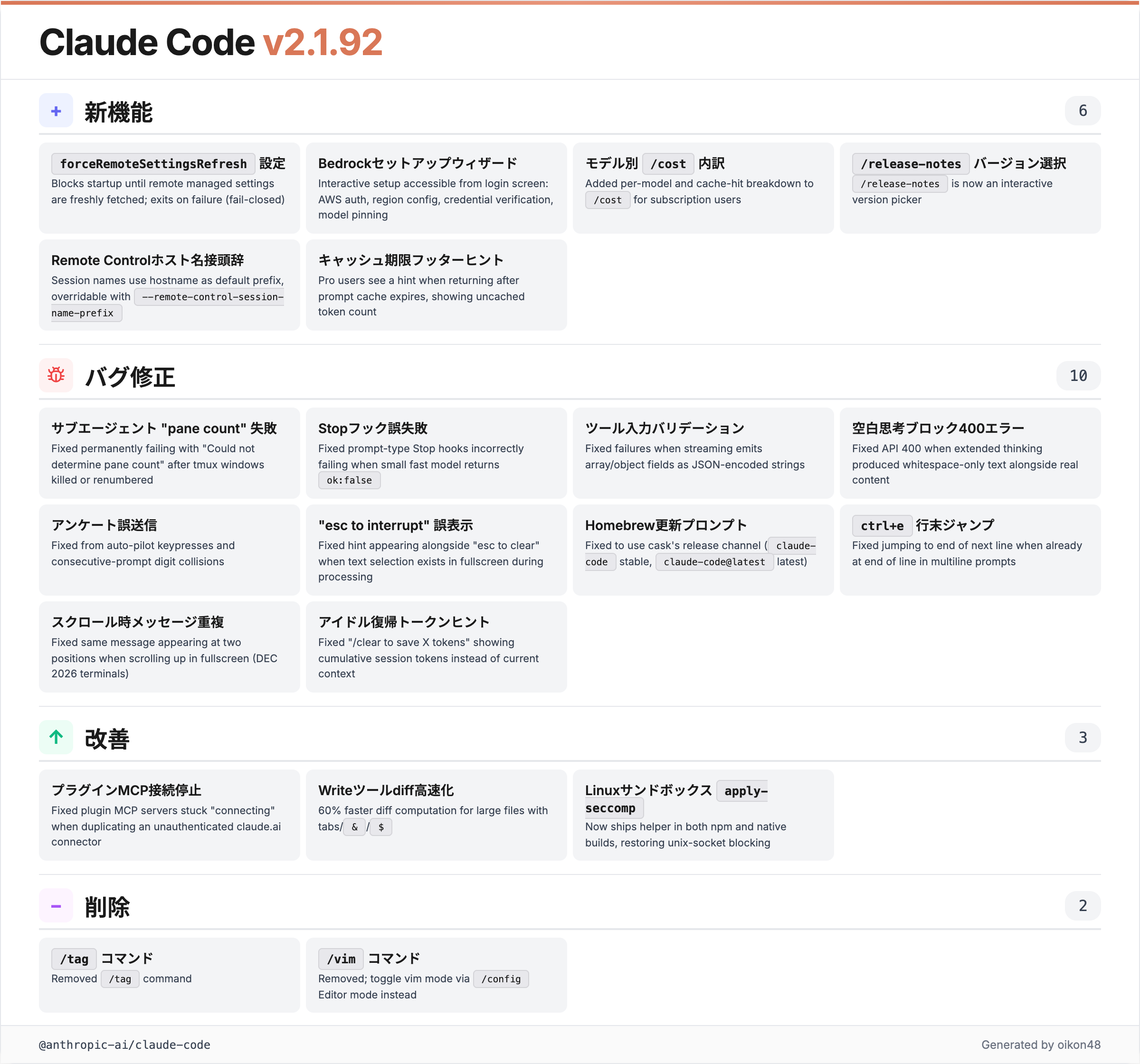The width and height of the screenshot is (1140, 1064).
Task: Click the & character code tag
Action: (354, 827)
